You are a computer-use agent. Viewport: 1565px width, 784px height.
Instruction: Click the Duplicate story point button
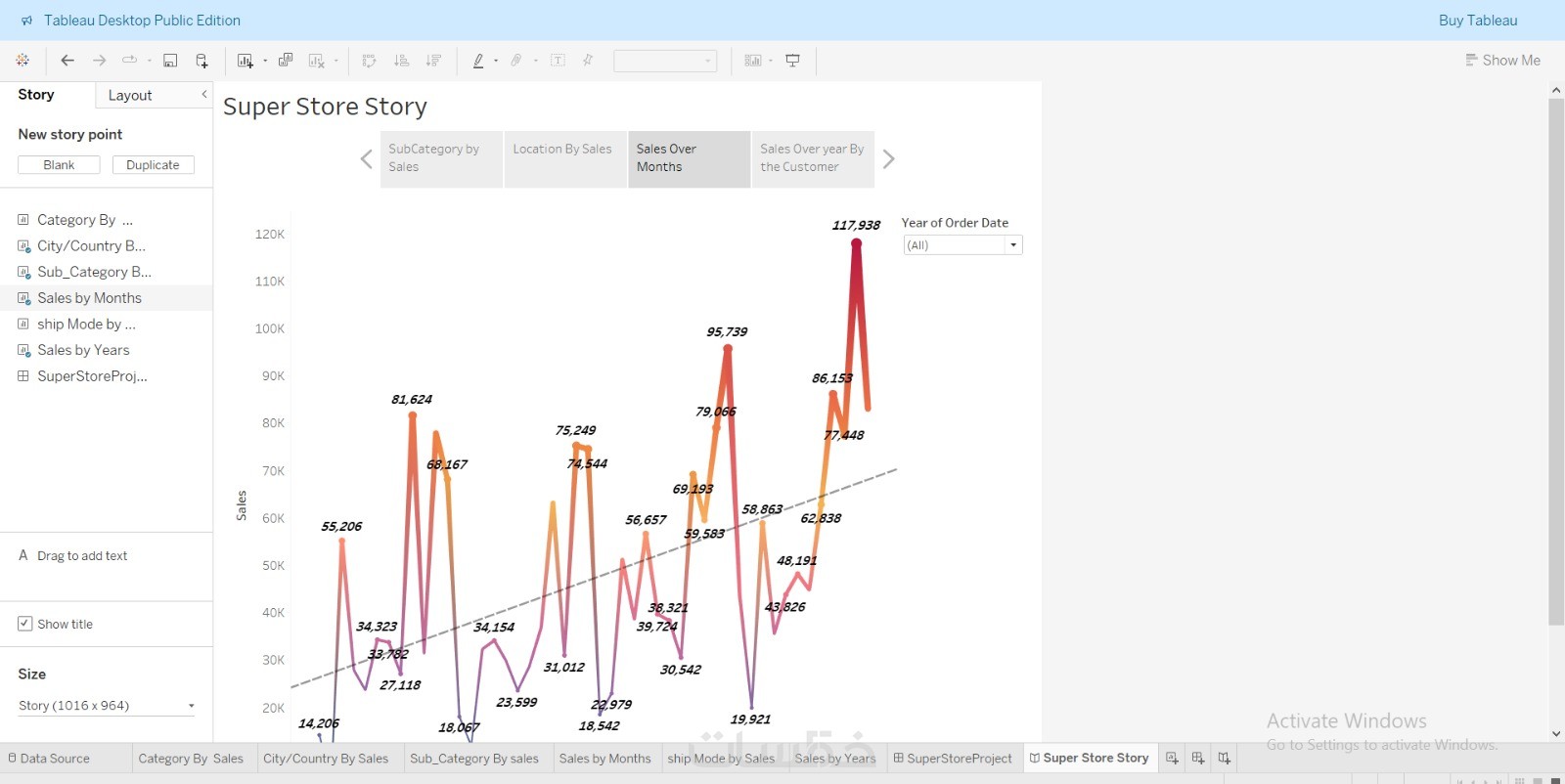click(154, 165)
